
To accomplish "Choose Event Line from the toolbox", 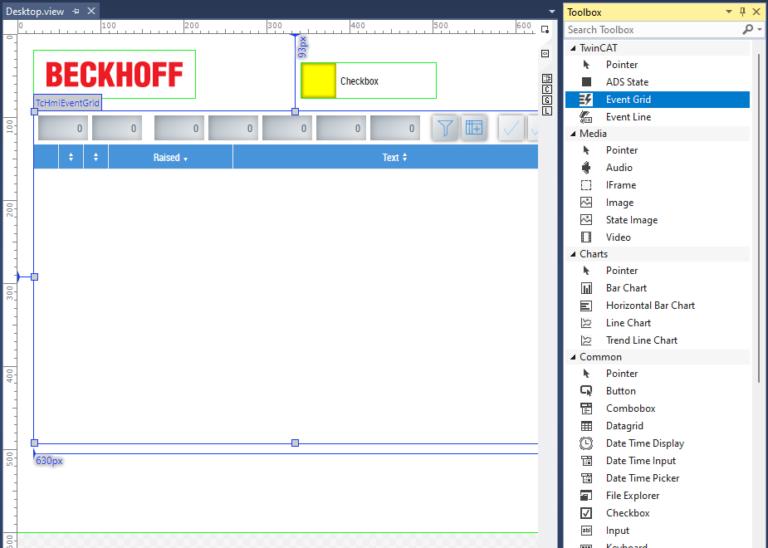I will [x=627, y=117].
